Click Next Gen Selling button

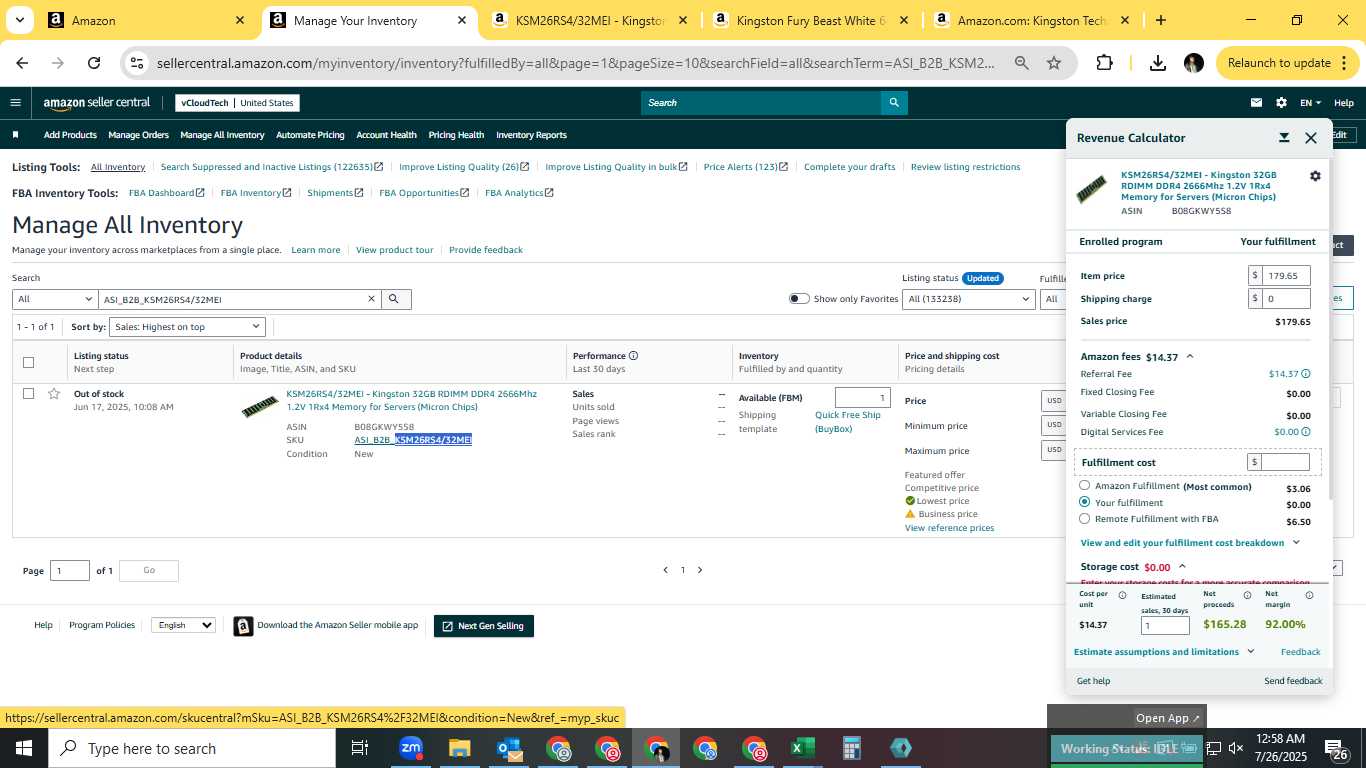tap(483, 626)
